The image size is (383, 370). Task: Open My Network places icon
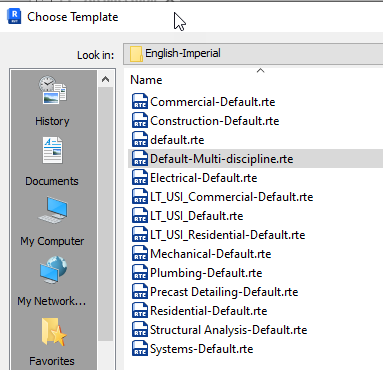point(53,270)
